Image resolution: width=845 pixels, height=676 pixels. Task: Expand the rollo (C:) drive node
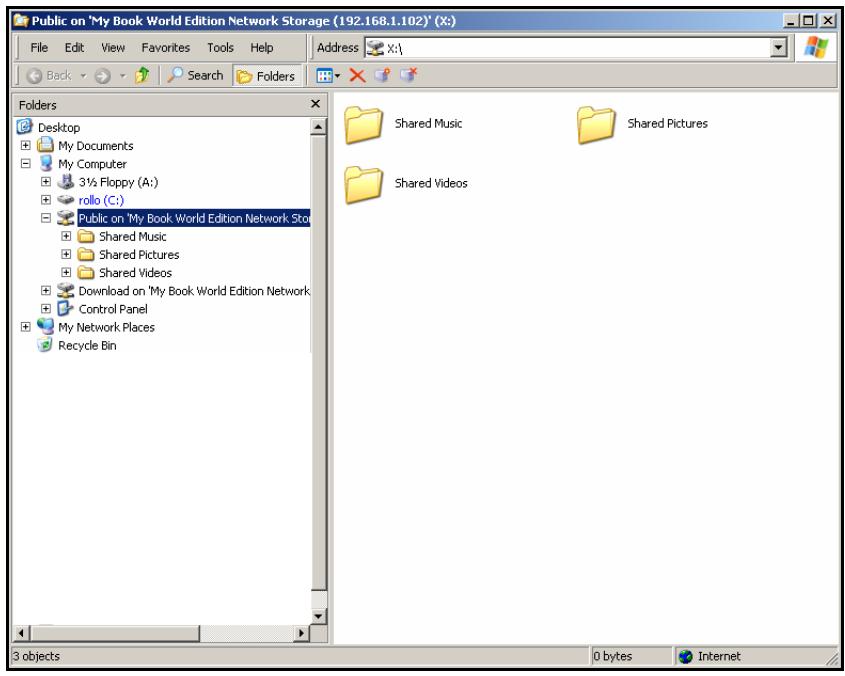tap(46, 199)
